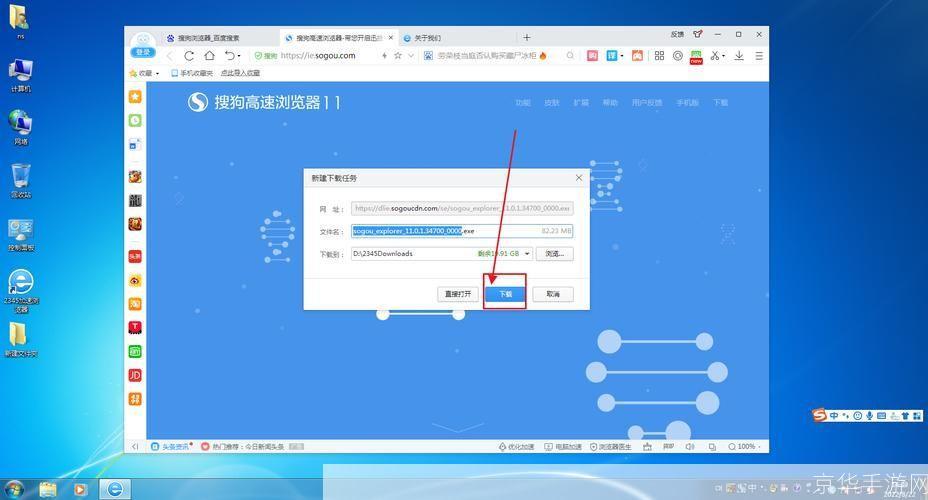
Task: Click the four-squares apps grid icon
Action: tap(659, 56)
